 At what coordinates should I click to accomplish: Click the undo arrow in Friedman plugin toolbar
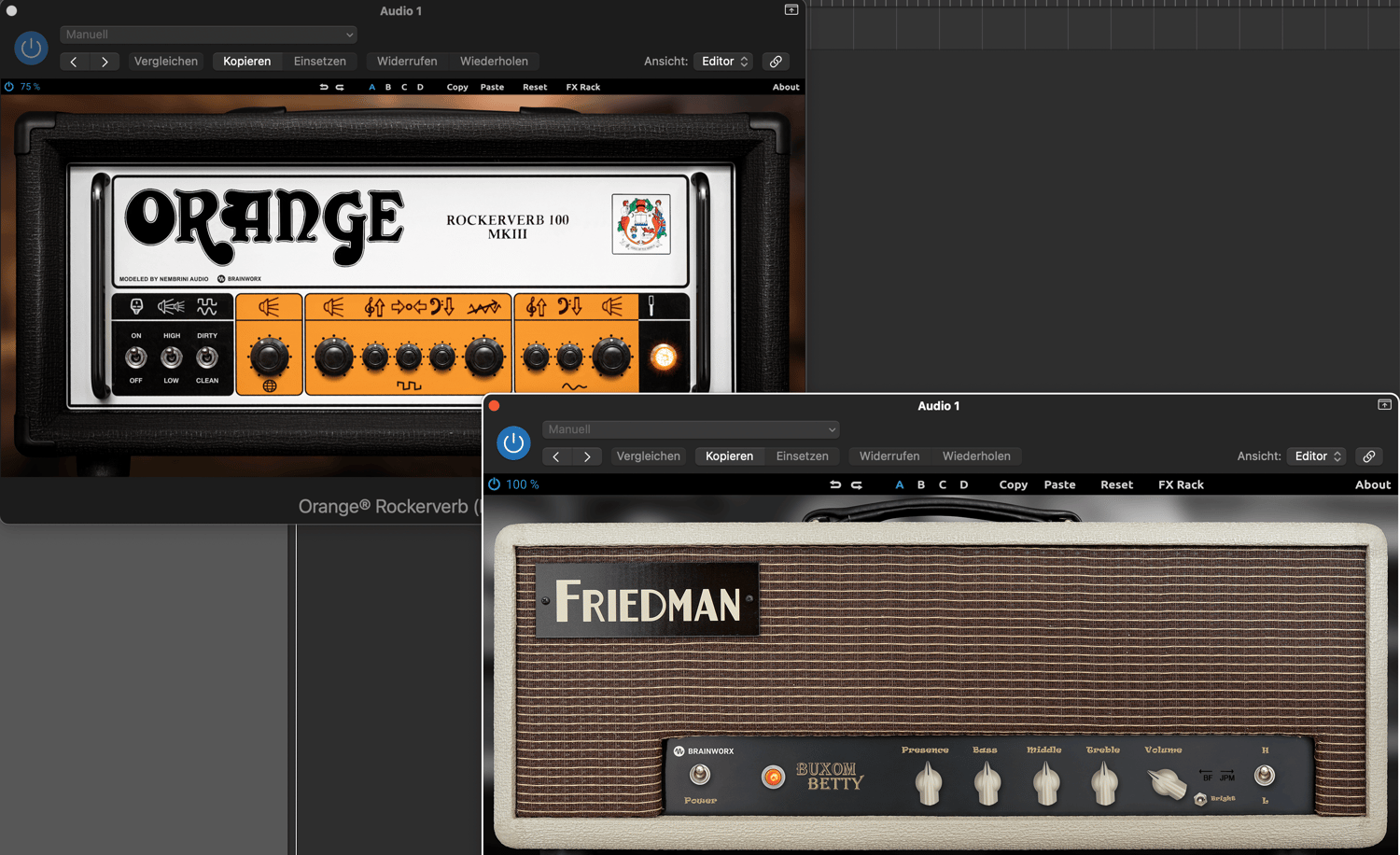[x=835, y=484]
